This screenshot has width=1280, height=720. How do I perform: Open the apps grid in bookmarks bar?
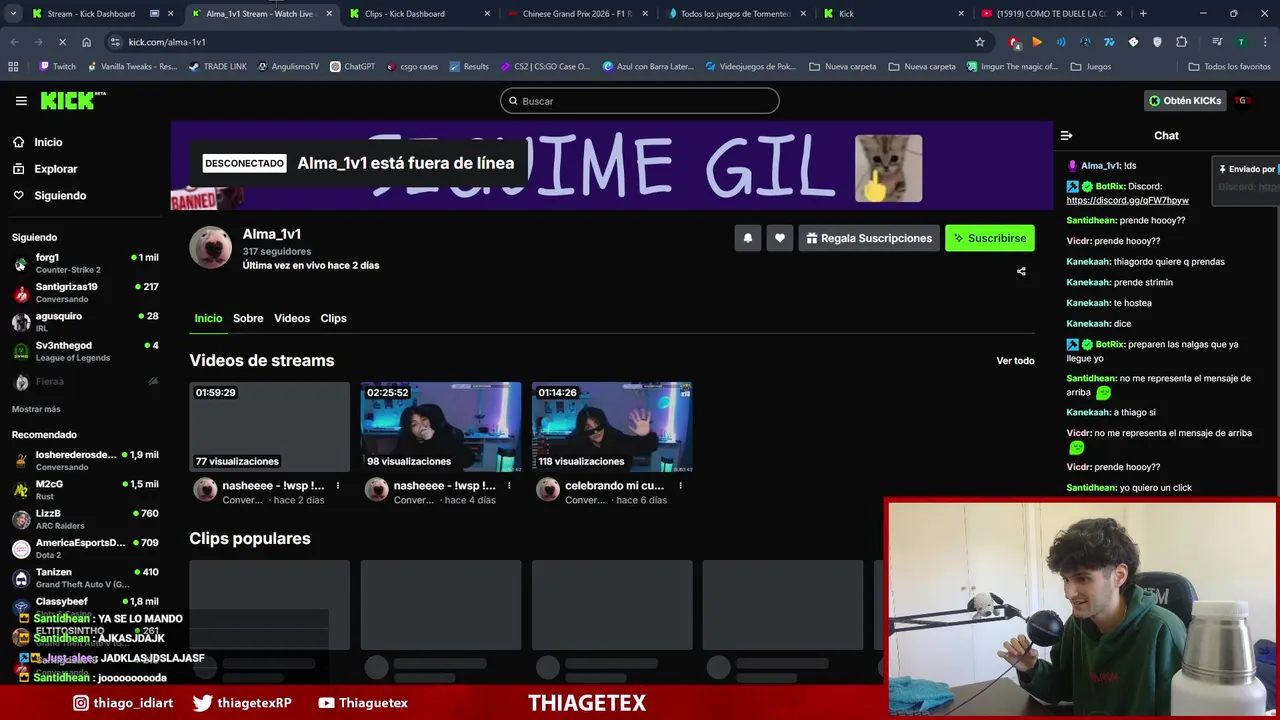point(13,67)
